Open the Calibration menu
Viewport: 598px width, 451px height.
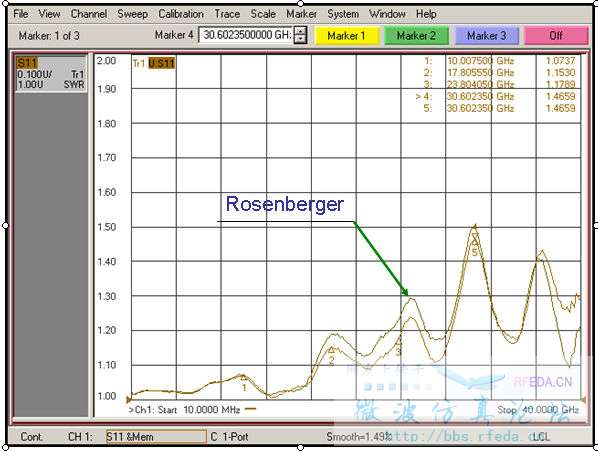(x=181, y=14)
